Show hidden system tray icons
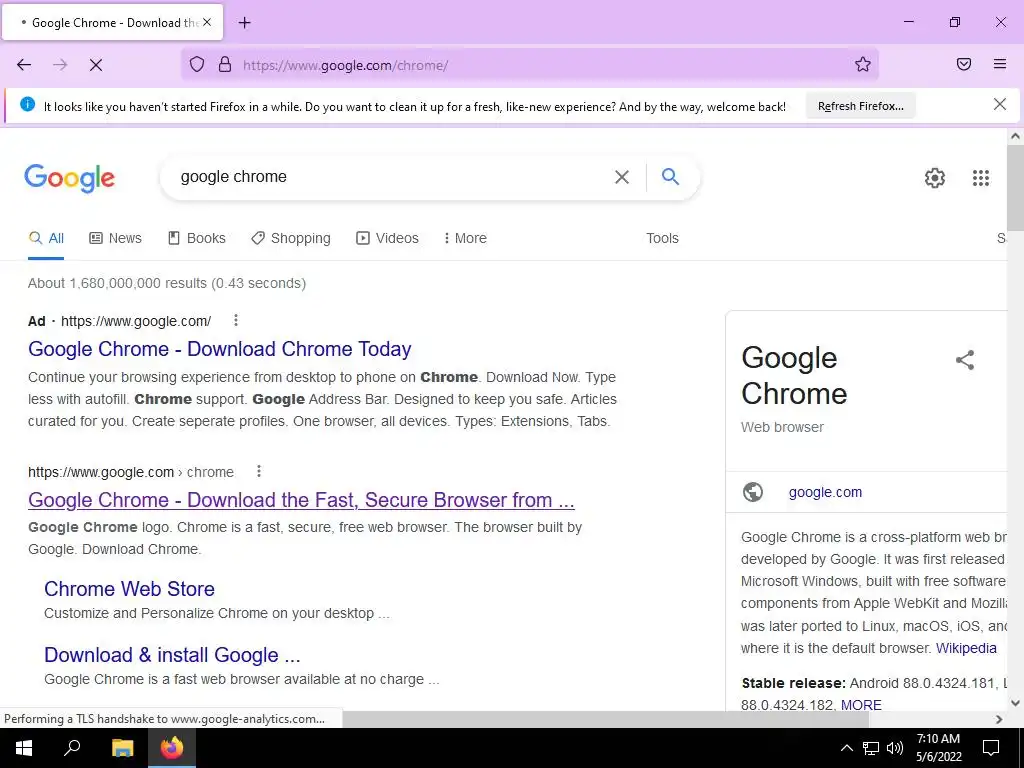 (846, 748)
